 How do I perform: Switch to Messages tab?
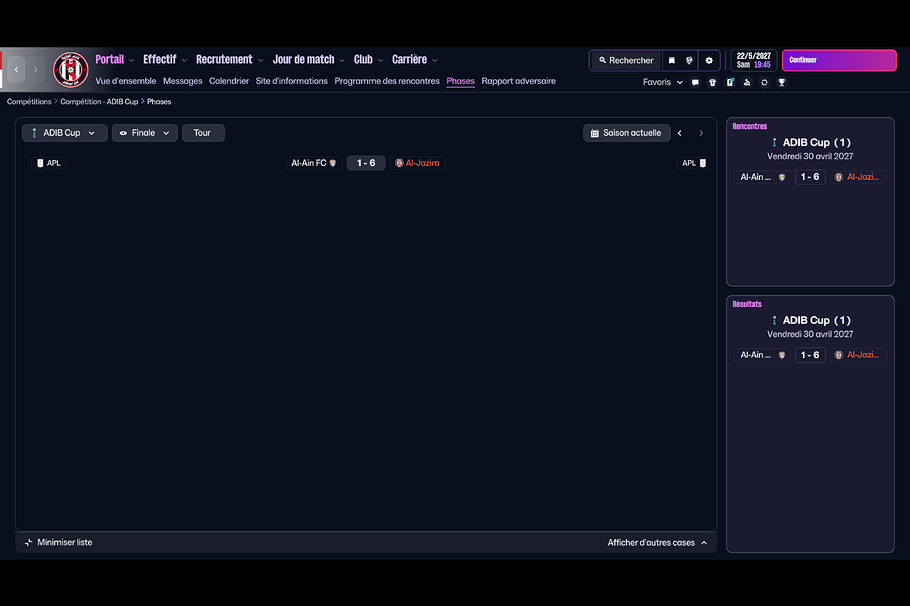183,81
